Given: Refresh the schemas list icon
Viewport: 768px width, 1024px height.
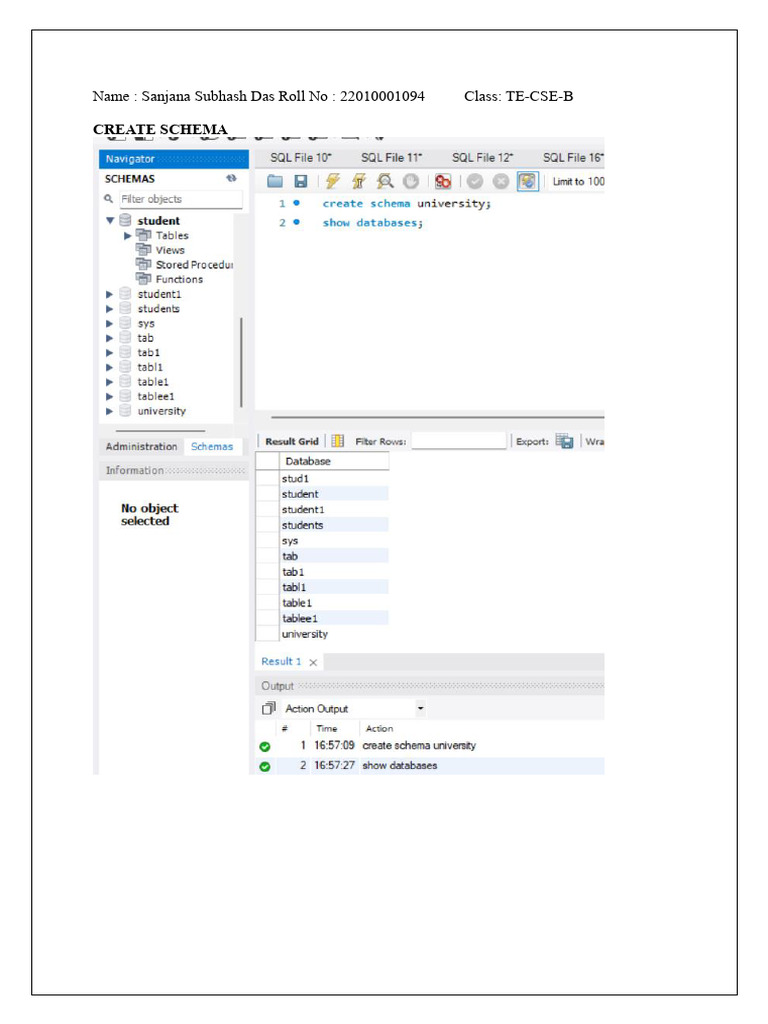Looking at the screenshot, I should (x=231, y=178).
